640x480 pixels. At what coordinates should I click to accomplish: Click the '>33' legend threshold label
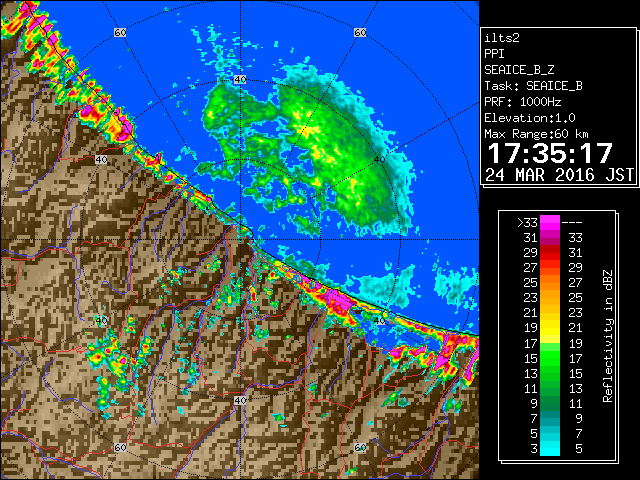[527, 223]
